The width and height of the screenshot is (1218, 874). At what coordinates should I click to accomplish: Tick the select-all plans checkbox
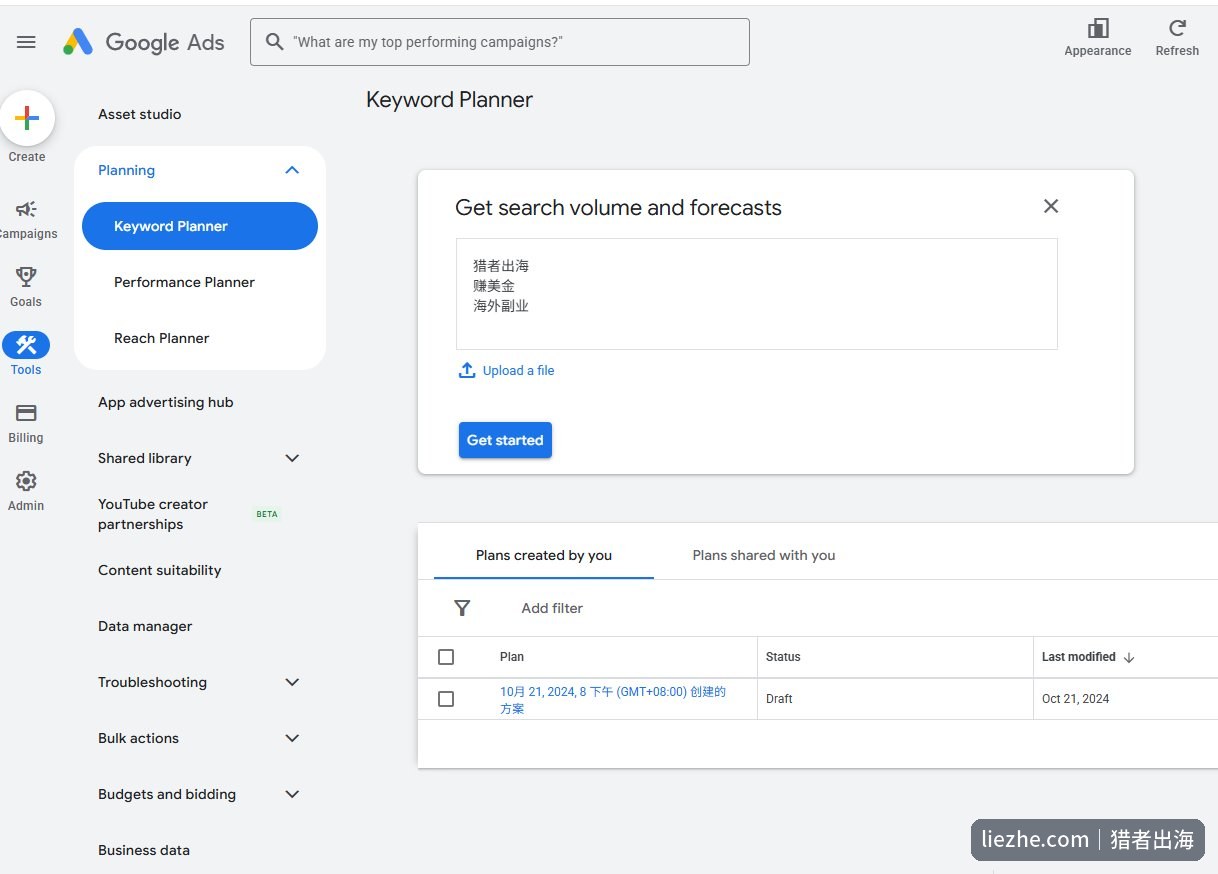pos(446,657)
